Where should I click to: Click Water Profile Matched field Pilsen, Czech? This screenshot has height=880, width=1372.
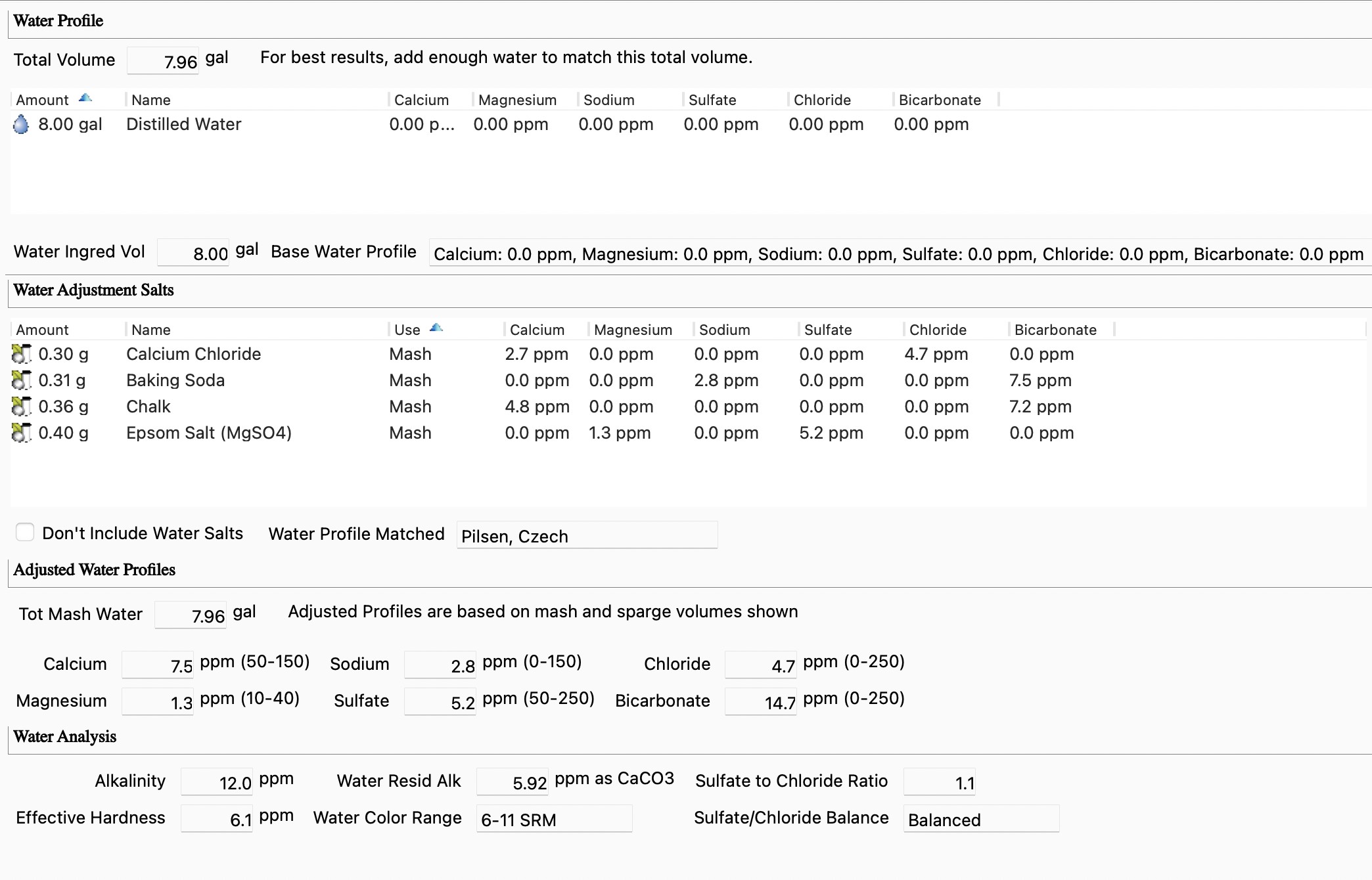coord(587,535)
